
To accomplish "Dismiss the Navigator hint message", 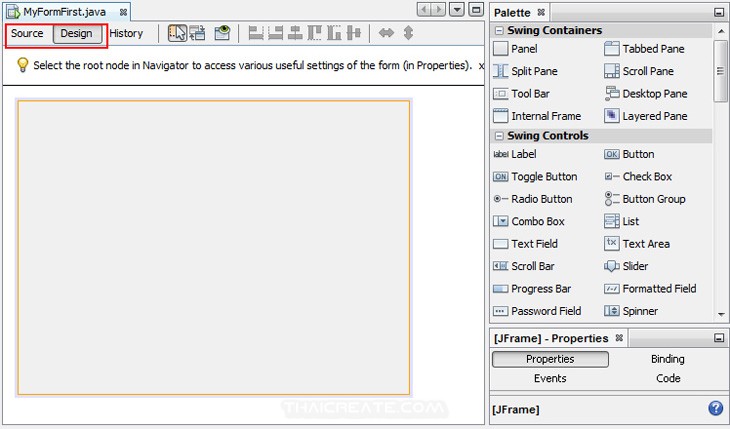I will 481,66.
